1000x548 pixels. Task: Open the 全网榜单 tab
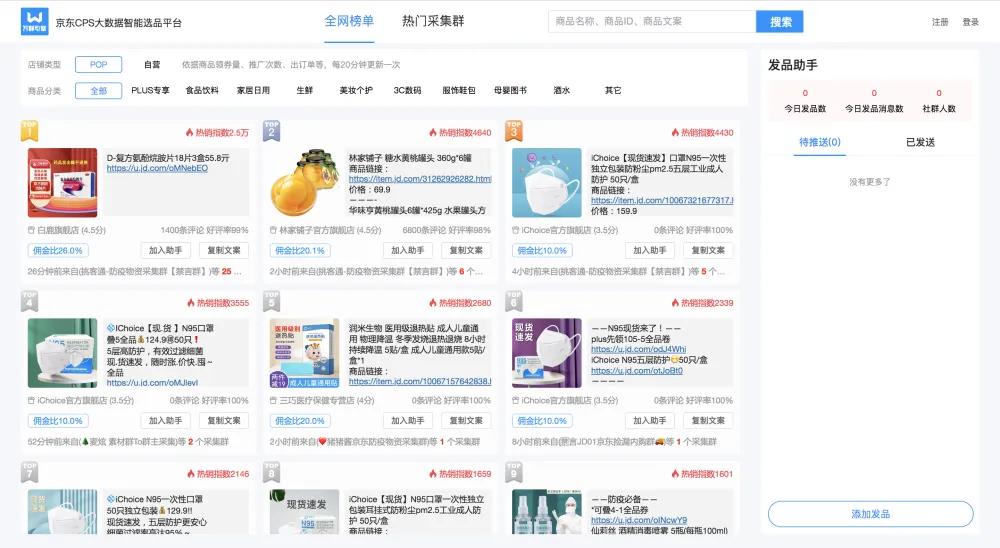pyautogui.click(x=349, y=21)
